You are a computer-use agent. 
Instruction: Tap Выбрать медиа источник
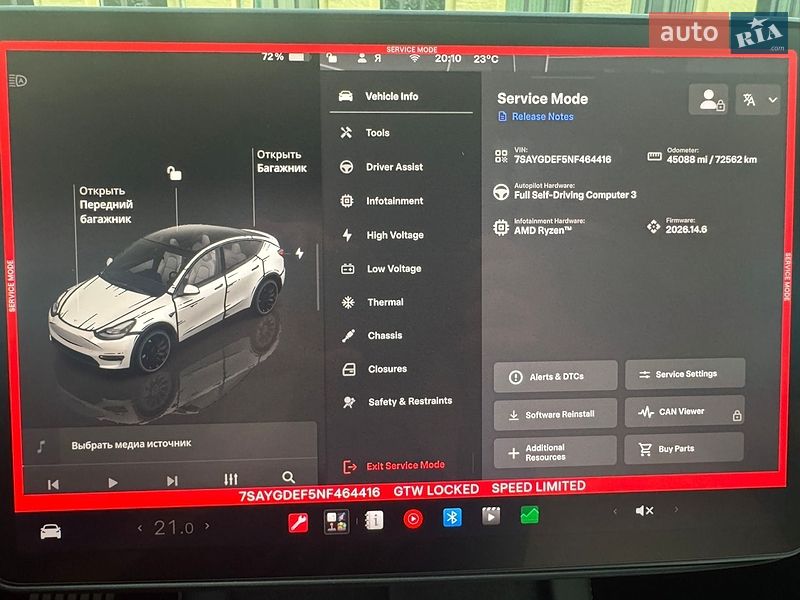point(131,444)
